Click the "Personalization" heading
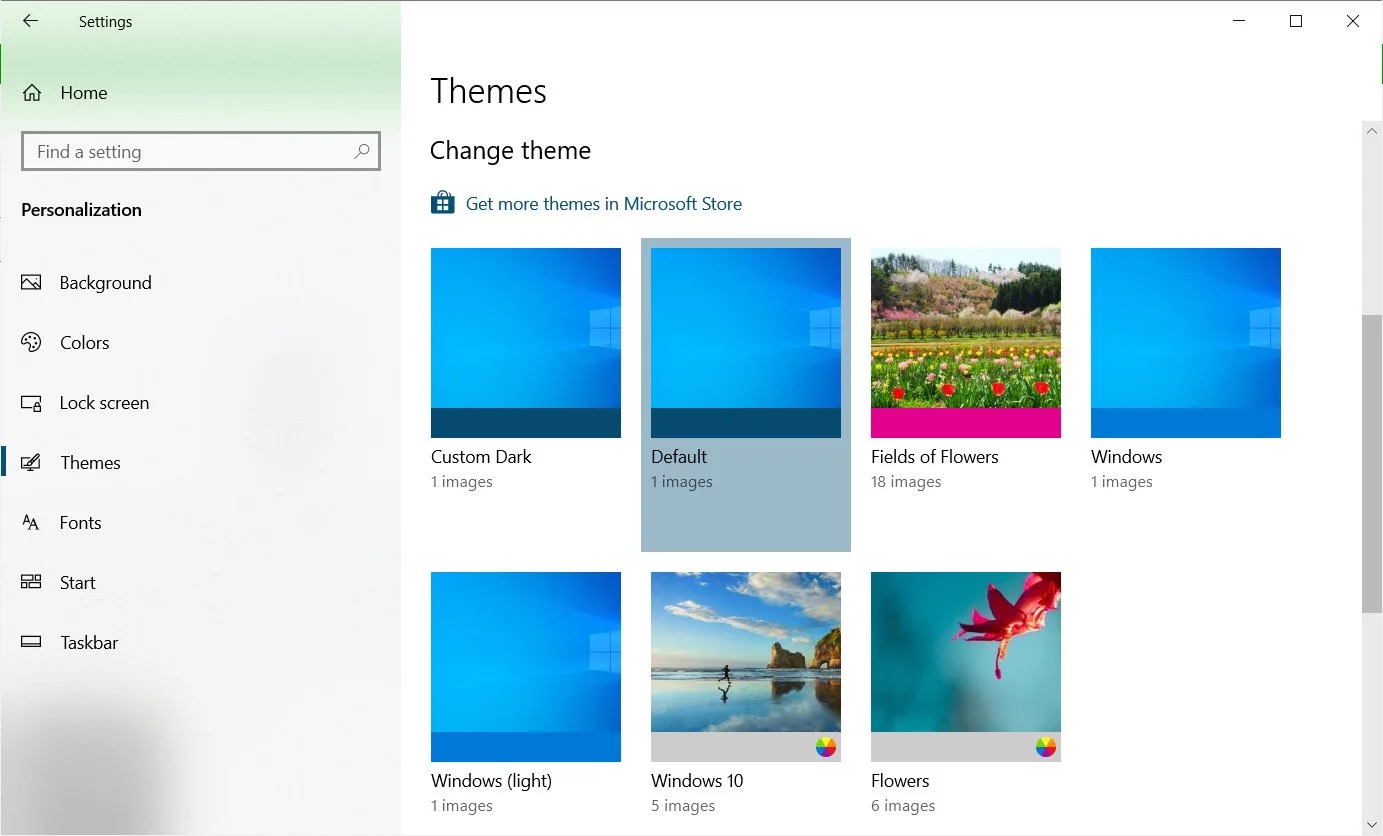Screen dimensions: 1383x836 81,210
